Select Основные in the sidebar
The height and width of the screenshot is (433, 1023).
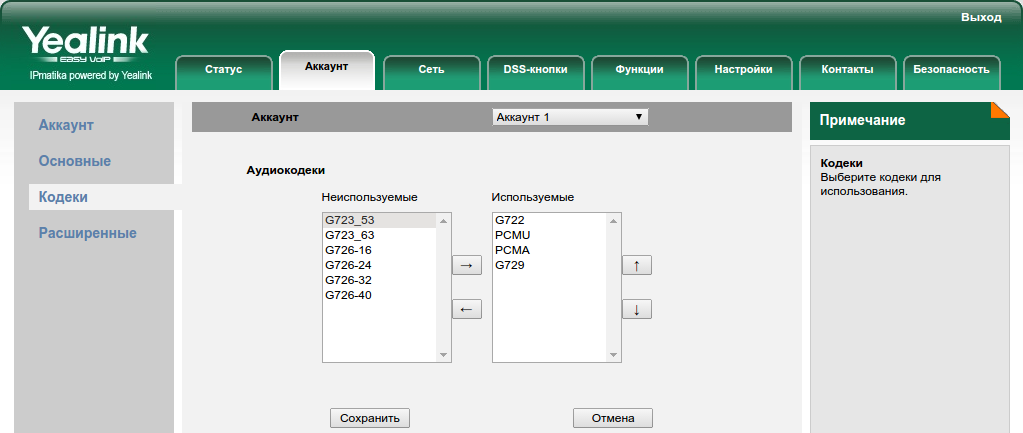[74, 161]
